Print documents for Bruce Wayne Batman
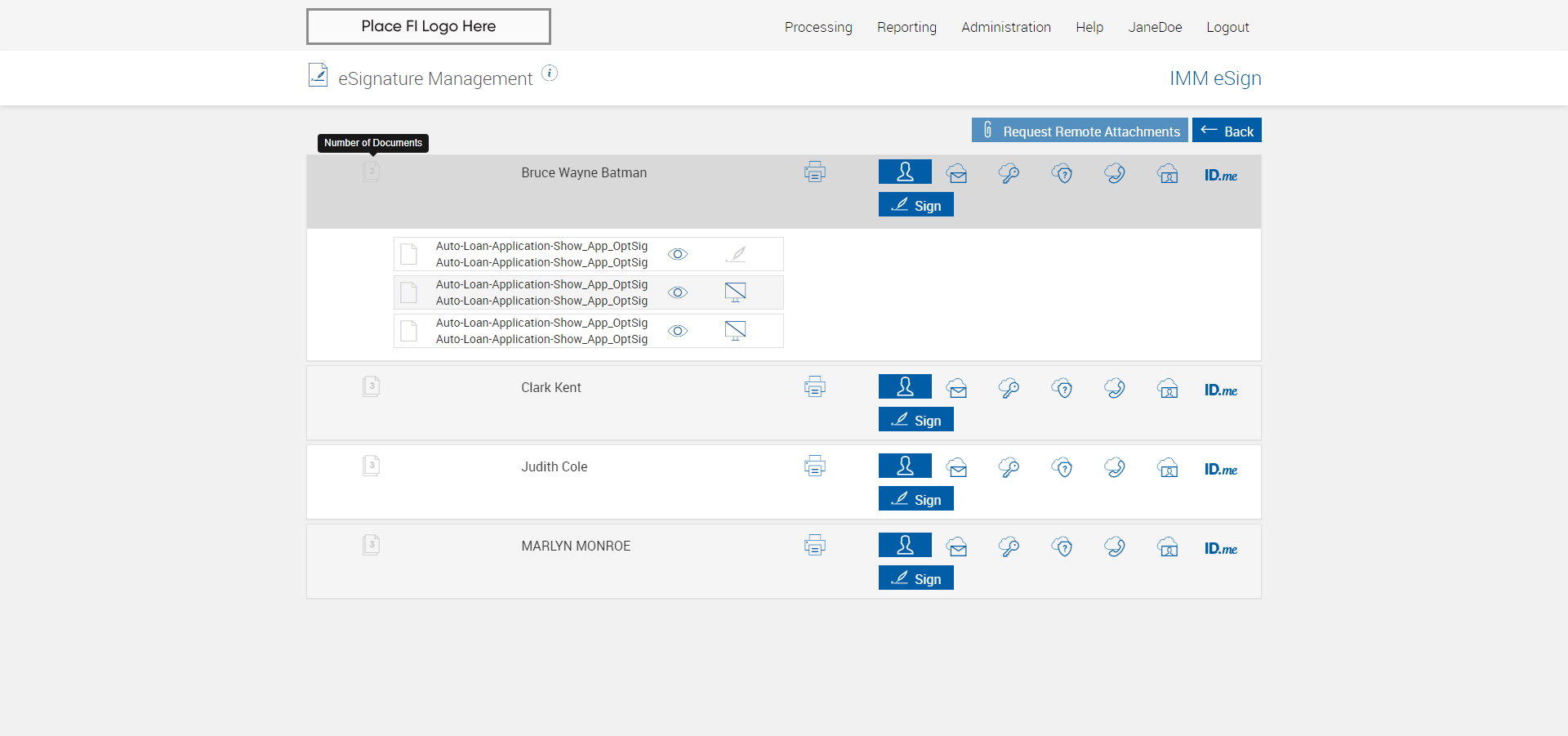The image size is (1568, 736). coord(815,172)
